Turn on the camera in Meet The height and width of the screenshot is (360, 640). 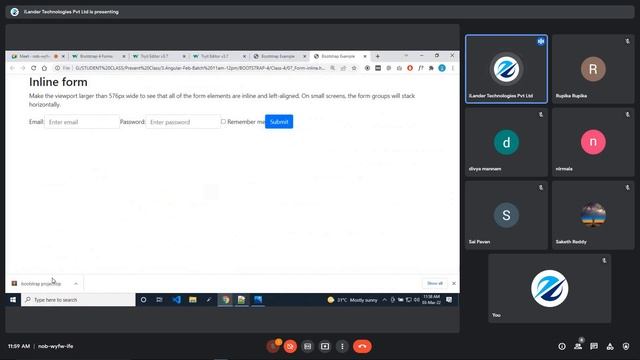290,347
